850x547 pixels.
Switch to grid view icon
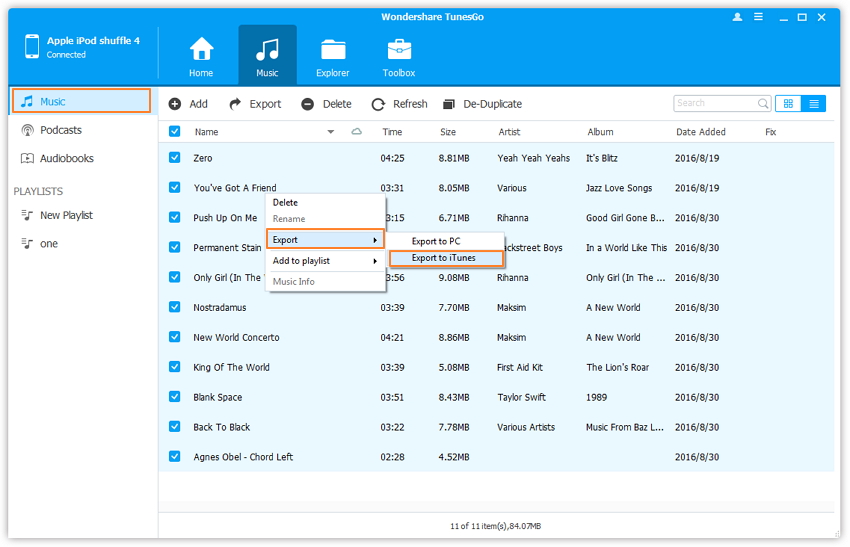point(788,103)
